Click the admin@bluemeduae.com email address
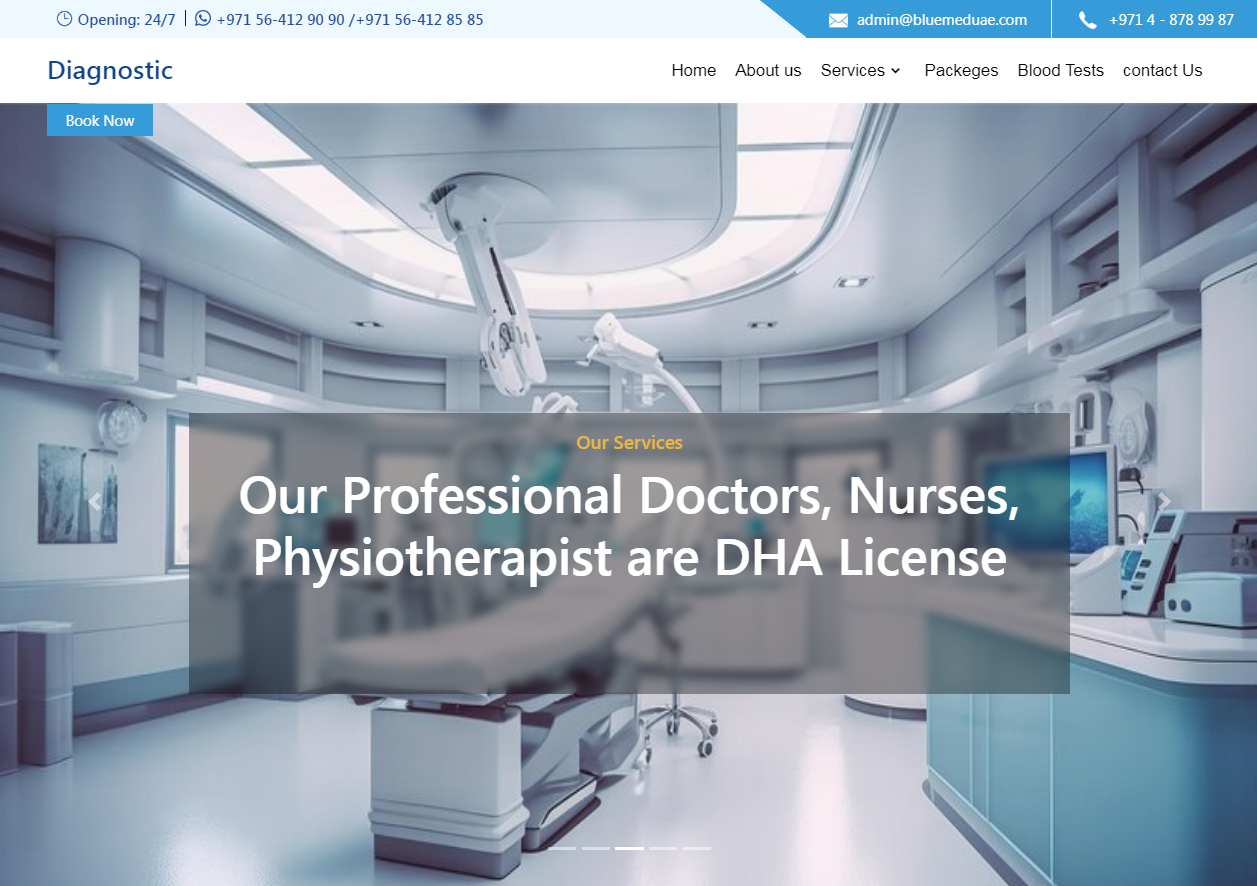The width and height of the screenshot is (1257, 886). click(941, 20)
